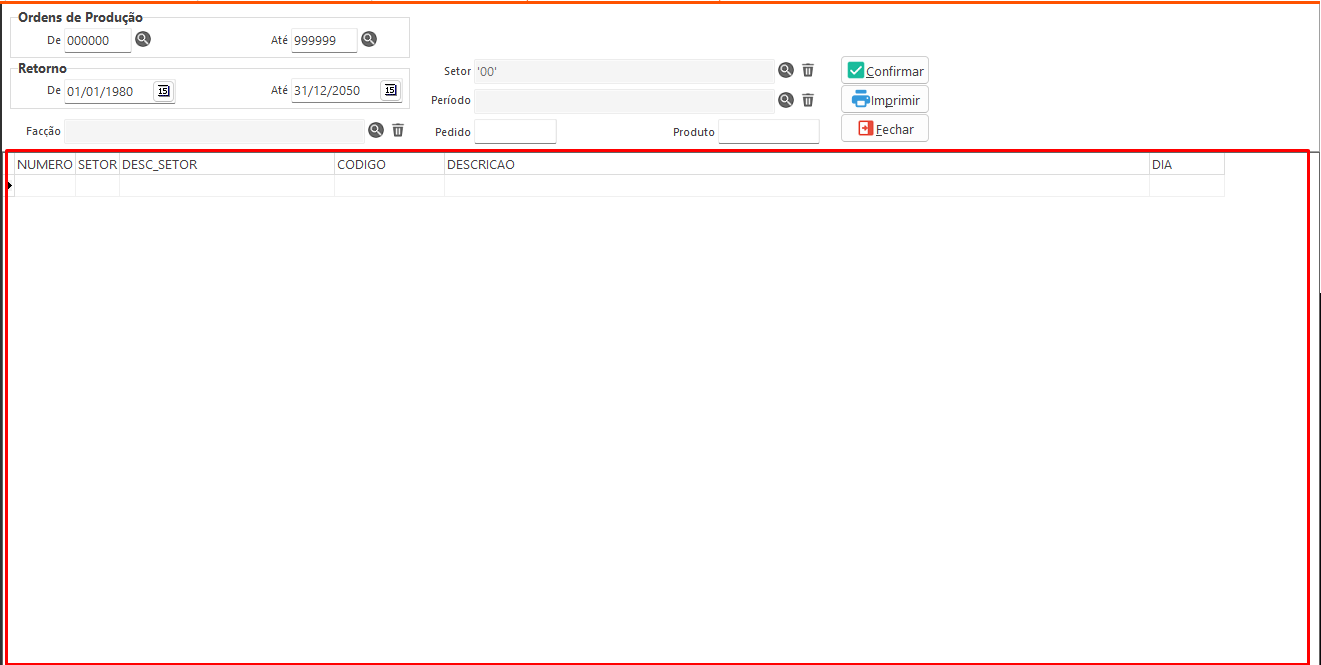Select the DIA column header
The width and height of the screenshot is (1321, 665).
click(x=1186, y=165)
